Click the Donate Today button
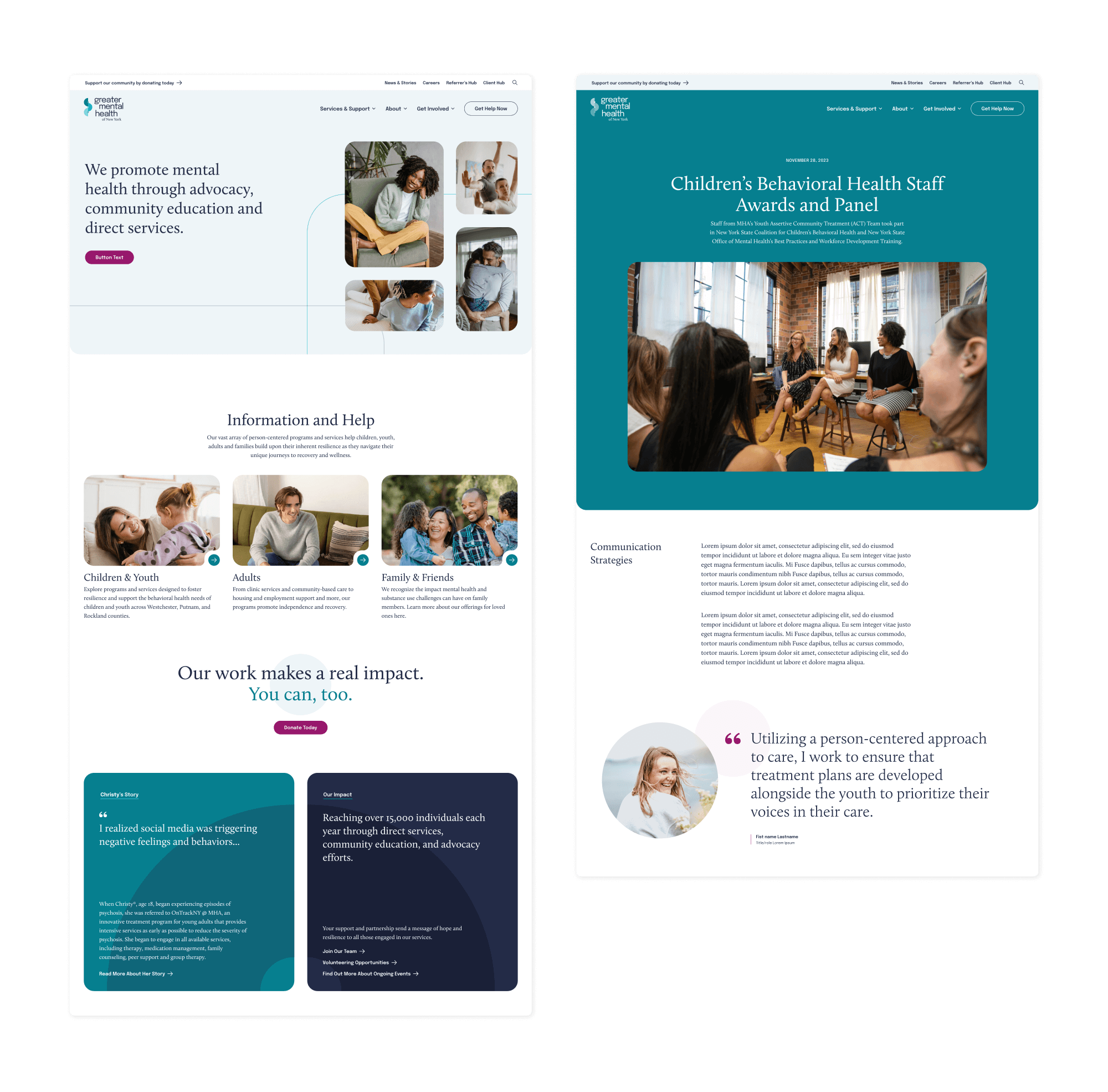This screenshot has height=1092, width=1108. click(x=300, y=727)
